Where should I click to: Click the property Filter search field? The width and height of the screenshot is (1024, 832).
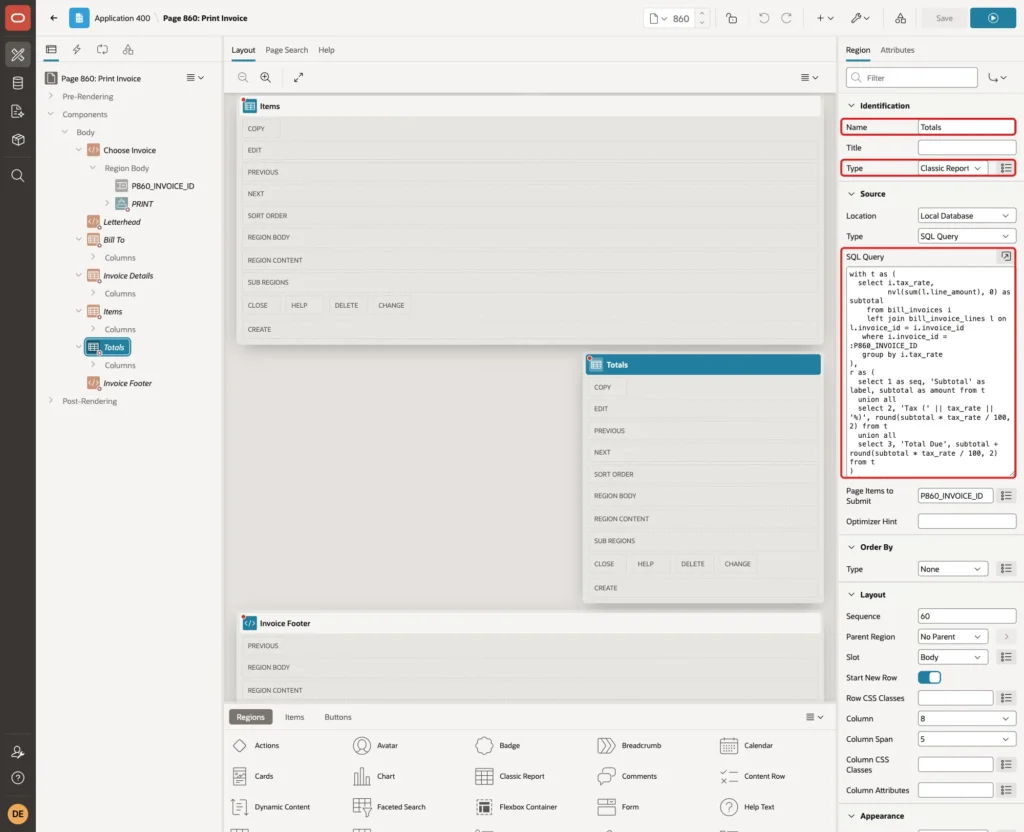pyautogui.click(x=912, y=78)
